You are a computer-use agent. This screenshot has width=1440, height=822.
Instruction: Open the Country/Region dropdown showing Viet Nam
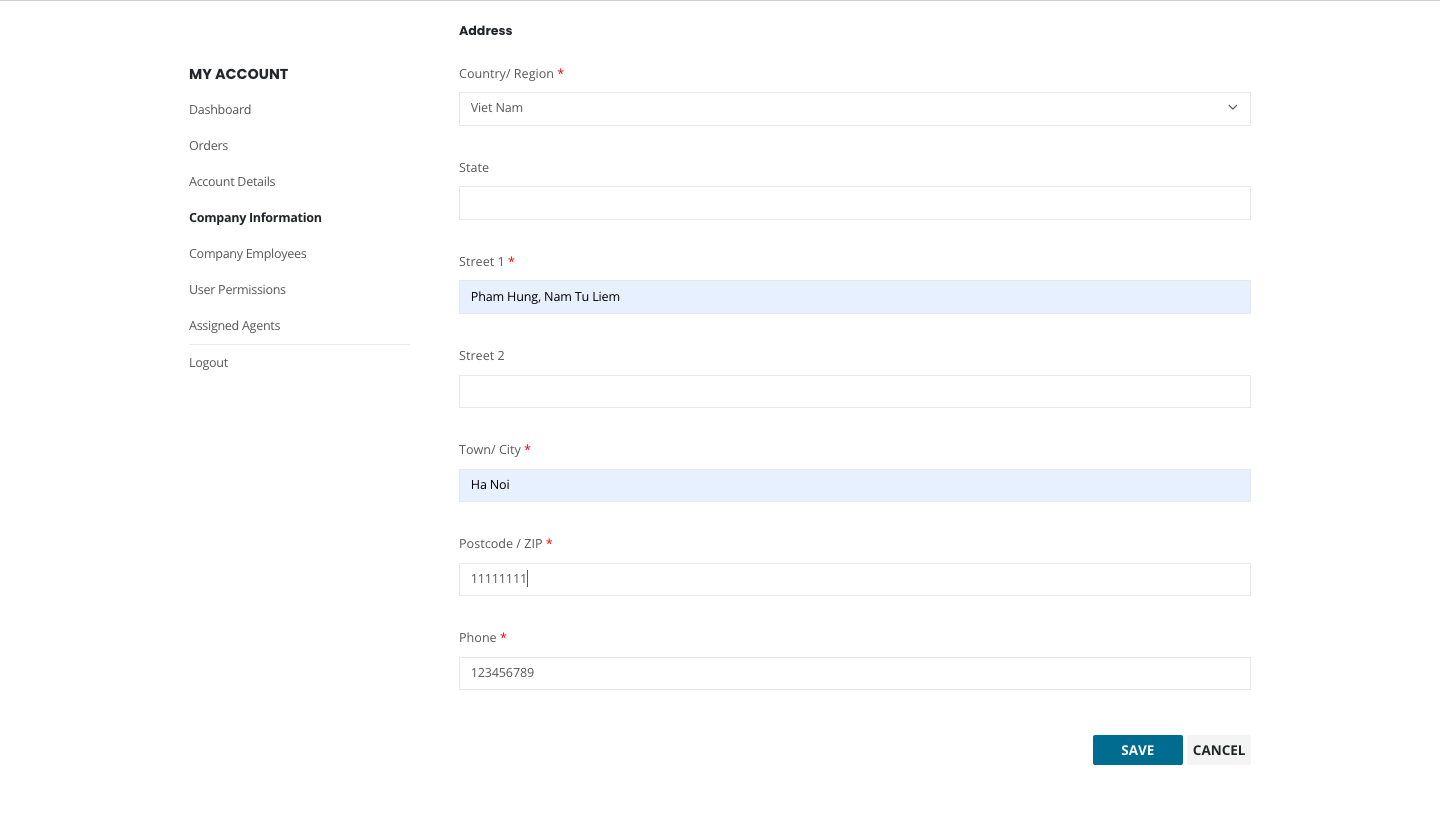pos(854,108)
